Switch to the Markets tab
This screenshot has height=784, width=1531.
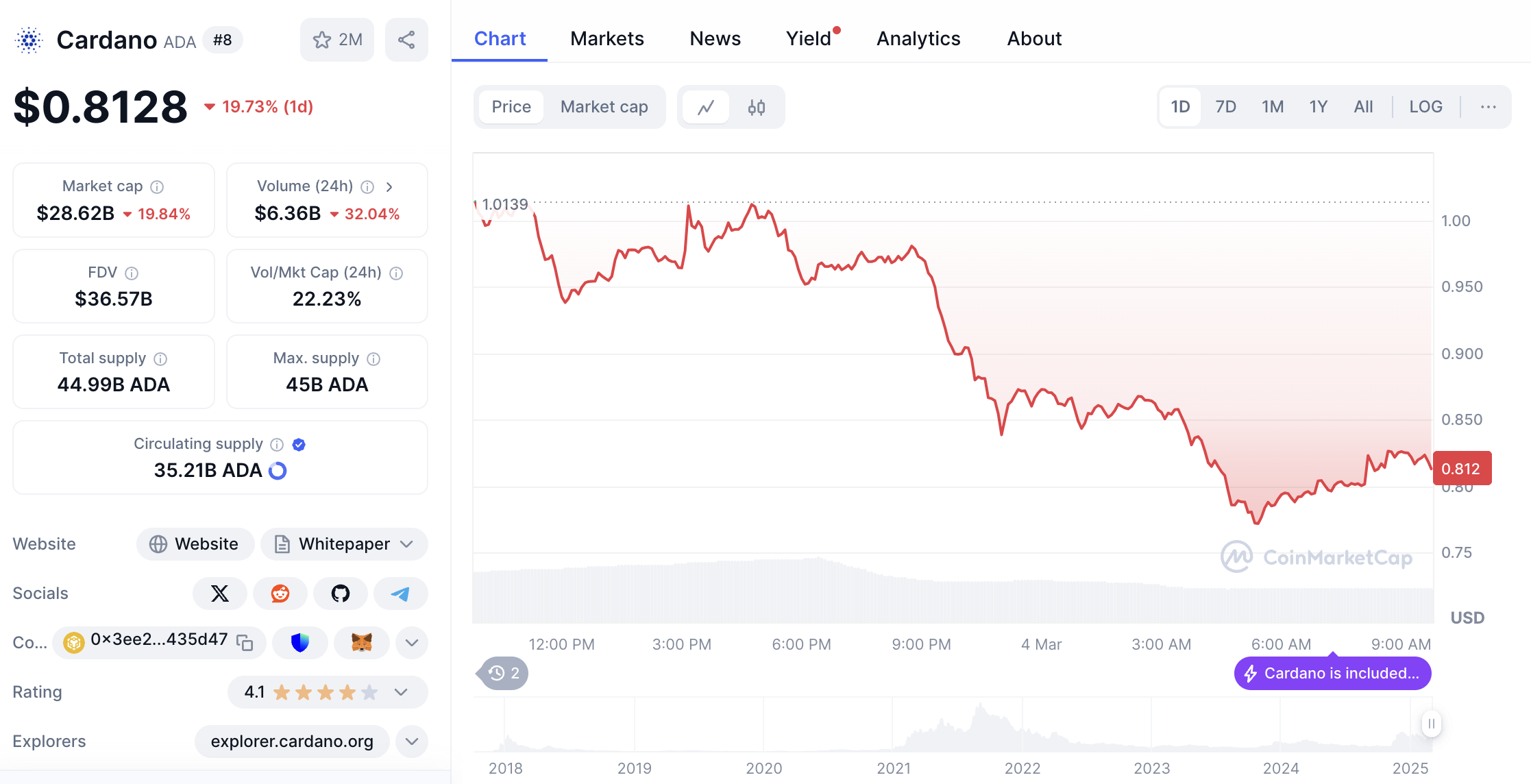(x=607, y=38)
